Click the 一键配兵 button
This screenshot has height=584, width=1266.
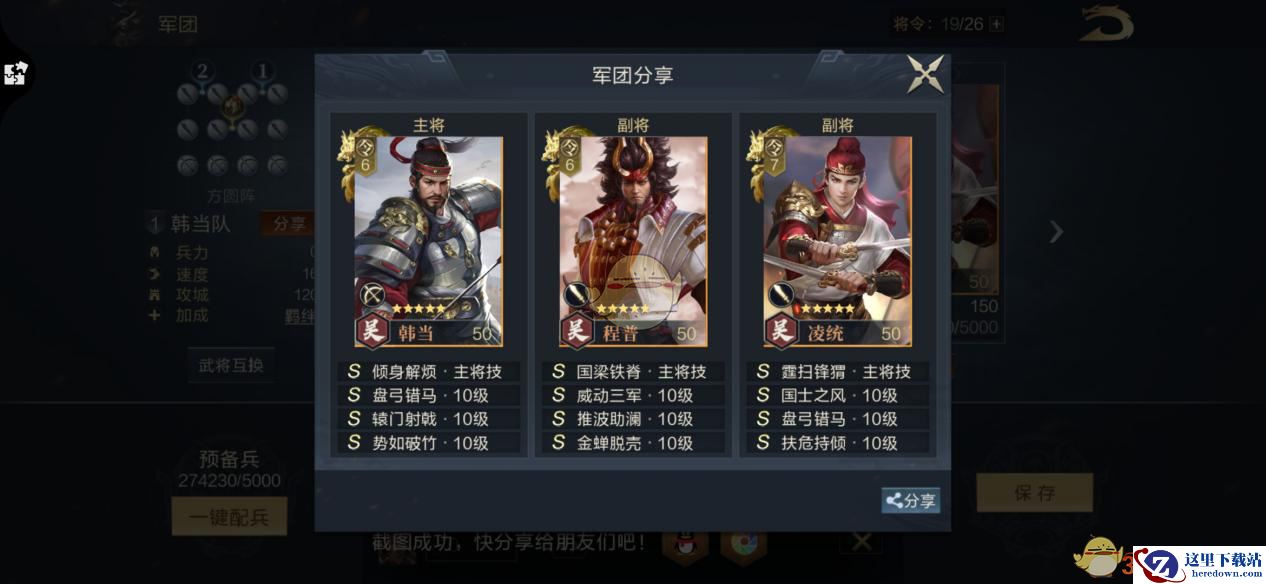click(229, 517)
